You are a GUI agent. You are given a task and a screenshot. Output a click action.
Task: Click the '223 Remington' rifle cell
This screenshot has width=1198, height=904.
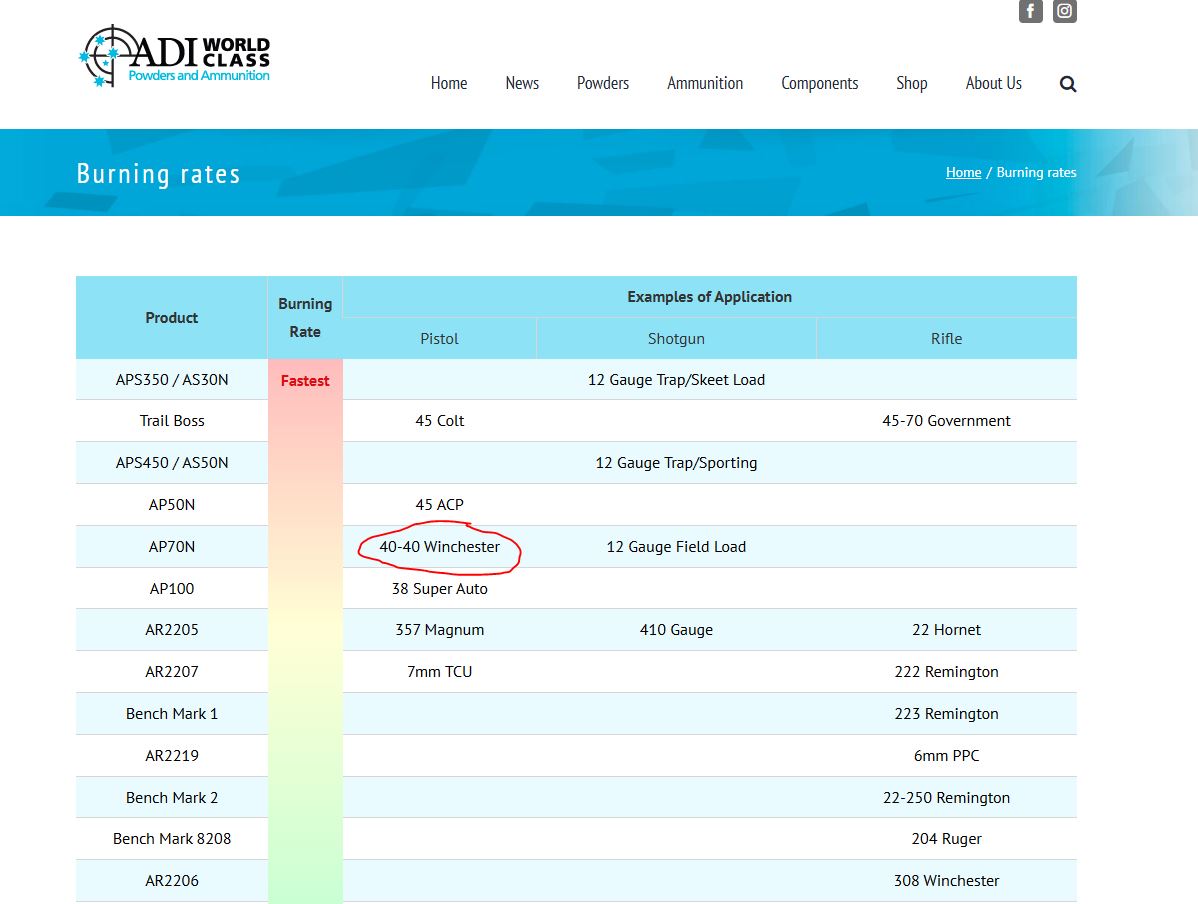coord(946,714)
